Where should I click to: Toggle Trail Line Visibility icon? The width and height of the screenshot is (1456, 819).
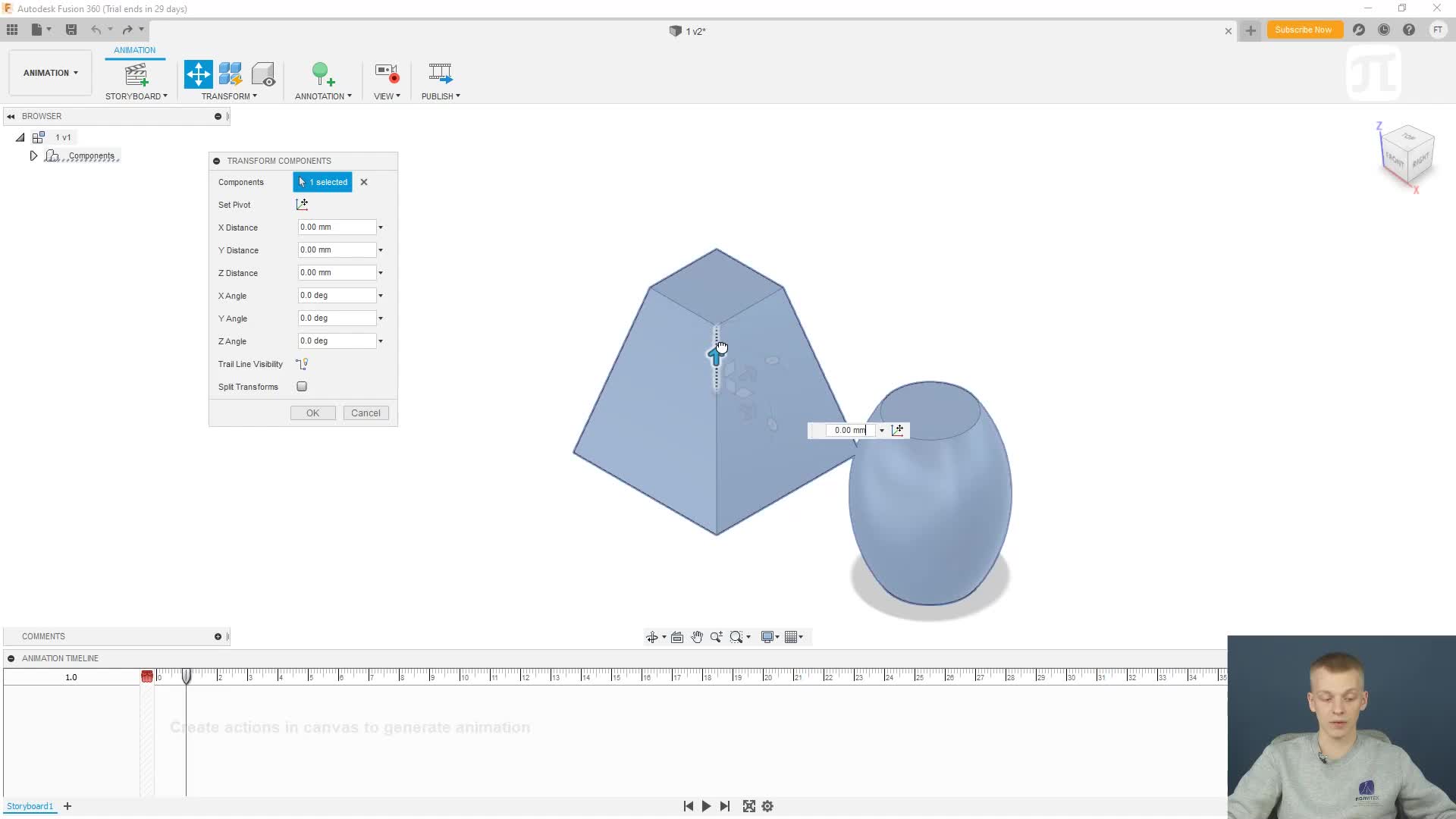click(x=302, y=364)
